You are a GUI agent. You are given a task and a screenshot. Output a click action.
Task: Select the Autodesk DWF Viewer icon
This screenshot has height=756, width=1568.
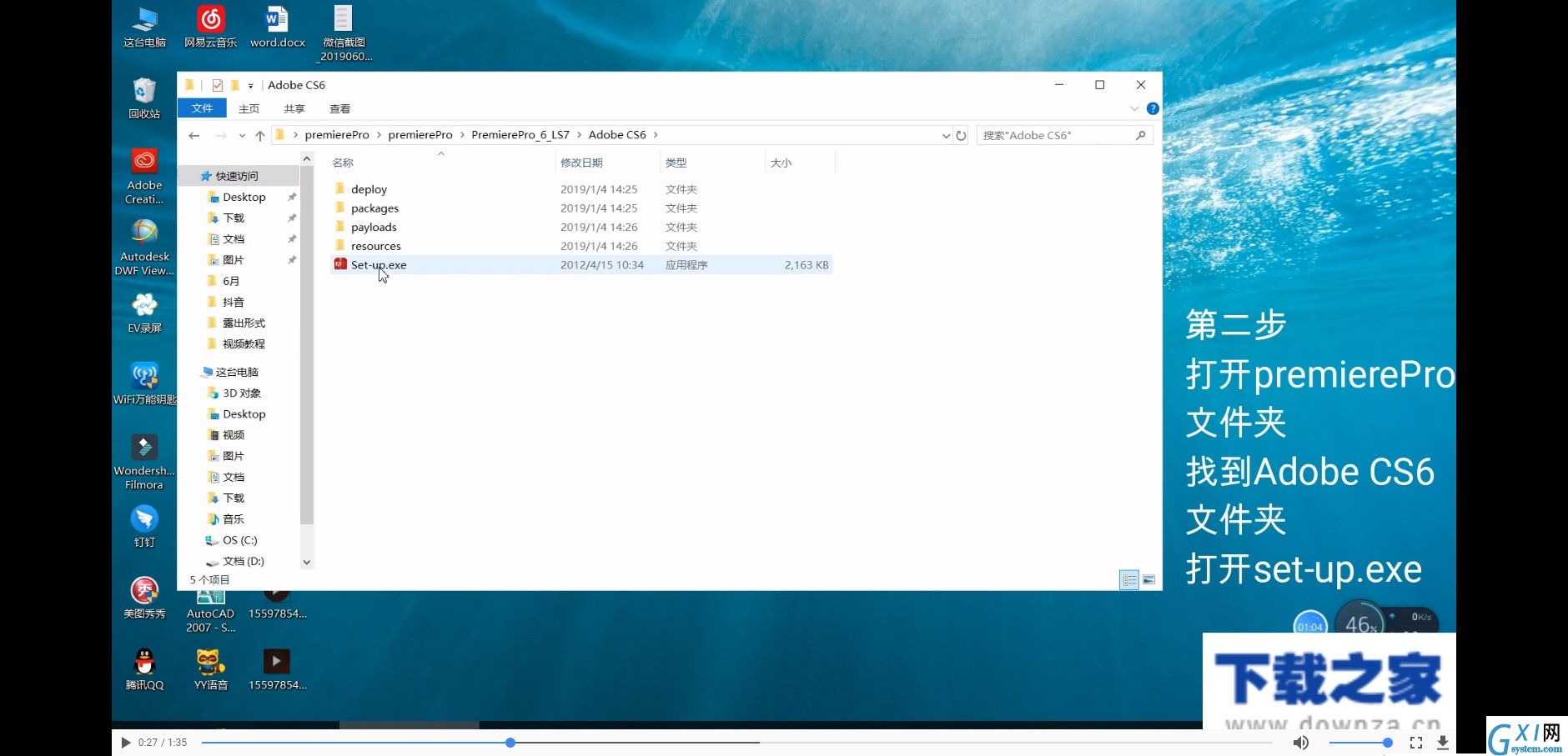[144, 248]
